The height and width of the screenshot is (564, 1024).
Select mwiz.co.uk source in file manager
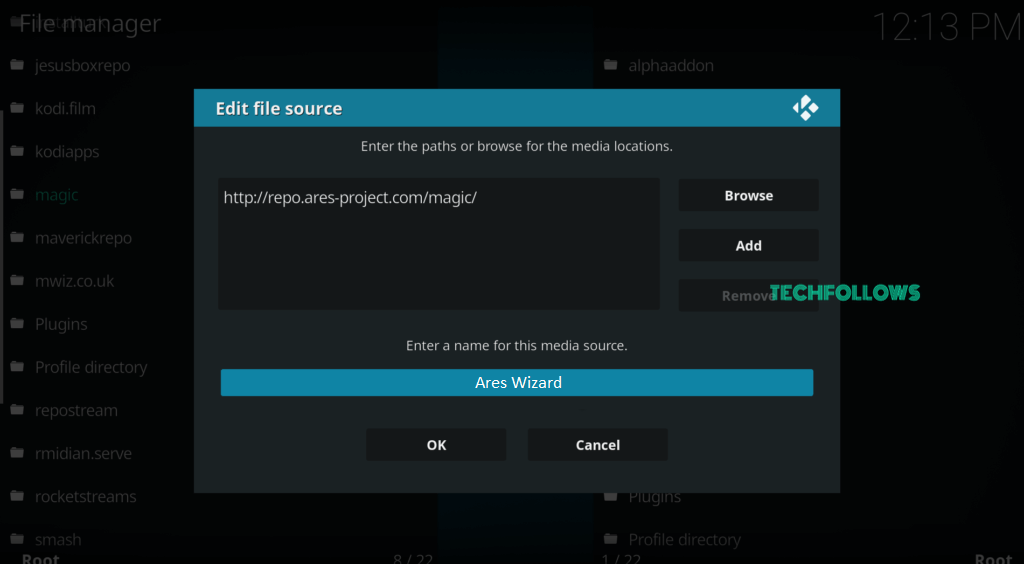74,281
